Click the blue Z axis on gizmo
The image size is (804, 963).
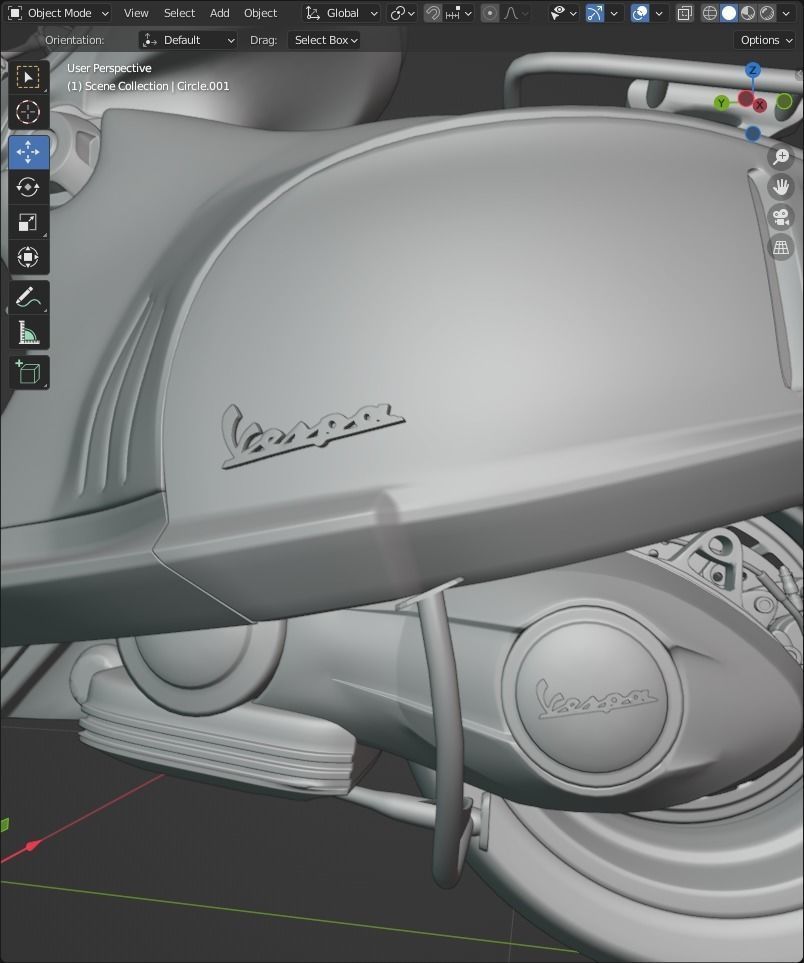[x=752, y=70]
